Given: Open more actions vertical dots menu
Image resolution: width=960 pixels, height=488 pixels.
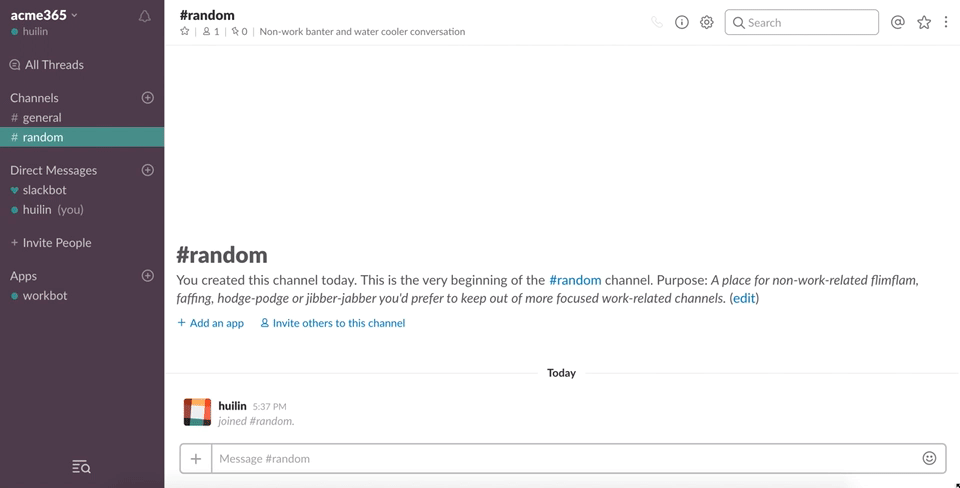Looking at the screenshot, I should pos(946,23).
